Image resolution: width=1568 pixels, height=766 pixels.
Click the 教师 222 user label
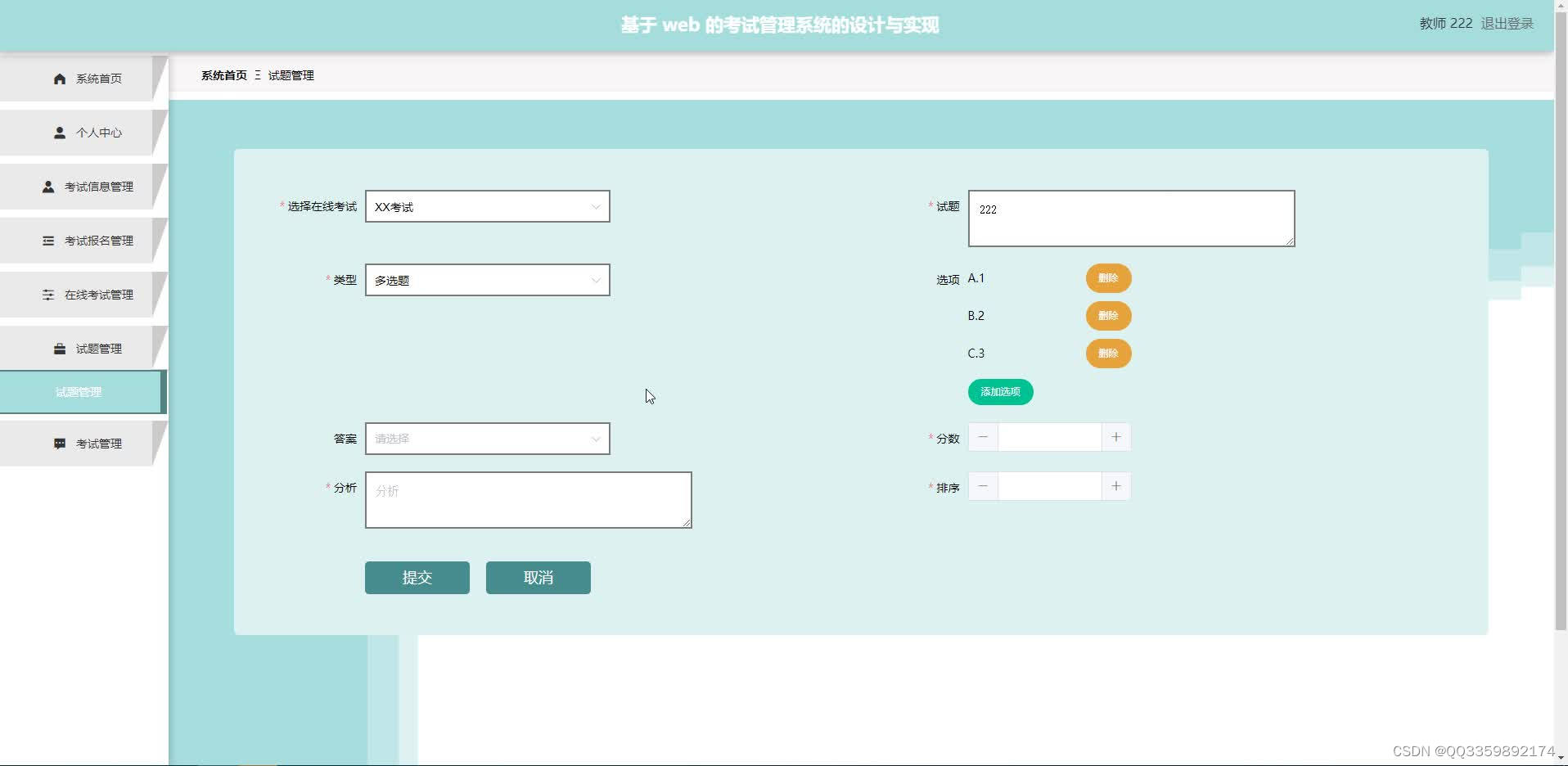point(1446,24)
